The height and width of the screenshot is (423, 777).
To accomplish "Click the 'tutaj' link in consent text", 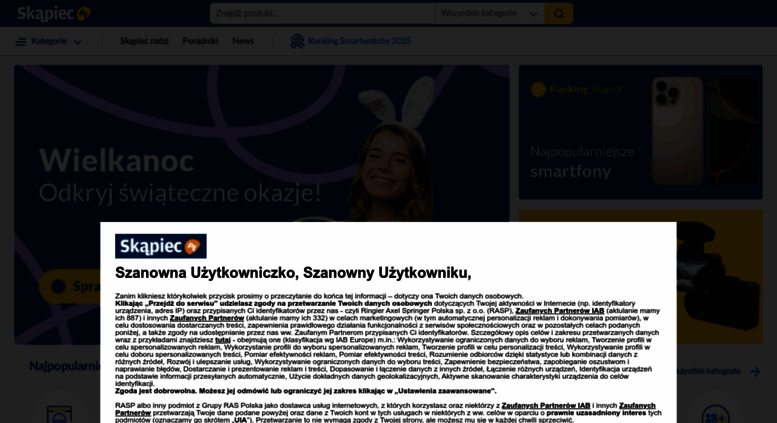I will [x=222, y=340].
